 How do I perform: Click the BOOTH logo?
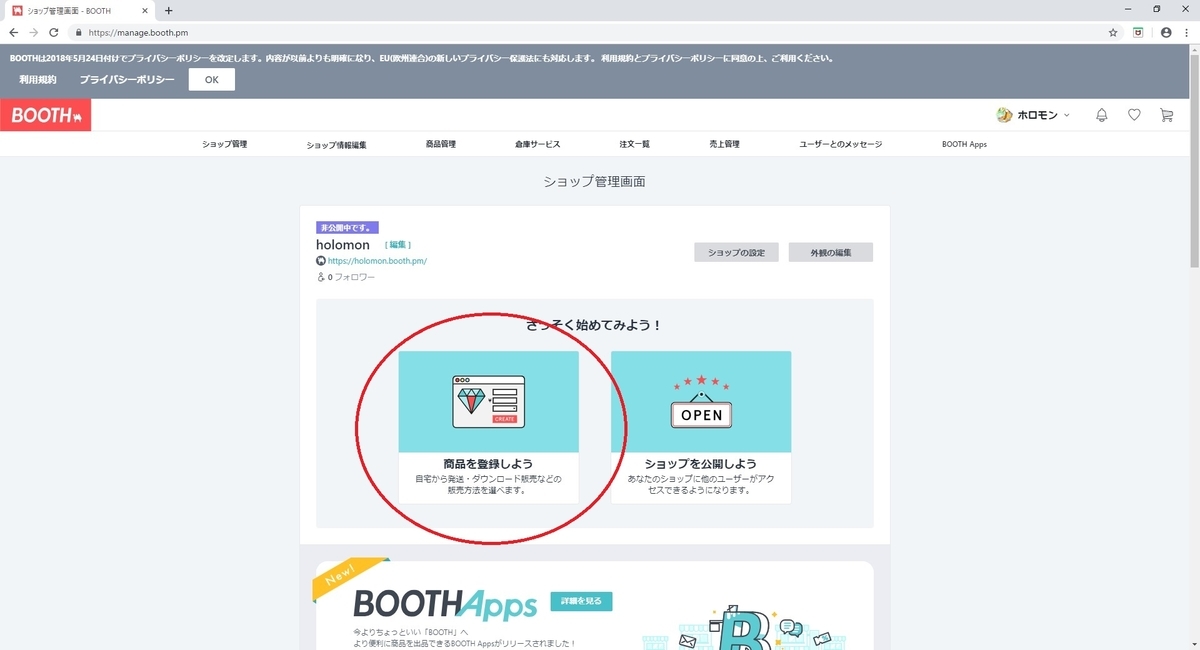point(46,115)
